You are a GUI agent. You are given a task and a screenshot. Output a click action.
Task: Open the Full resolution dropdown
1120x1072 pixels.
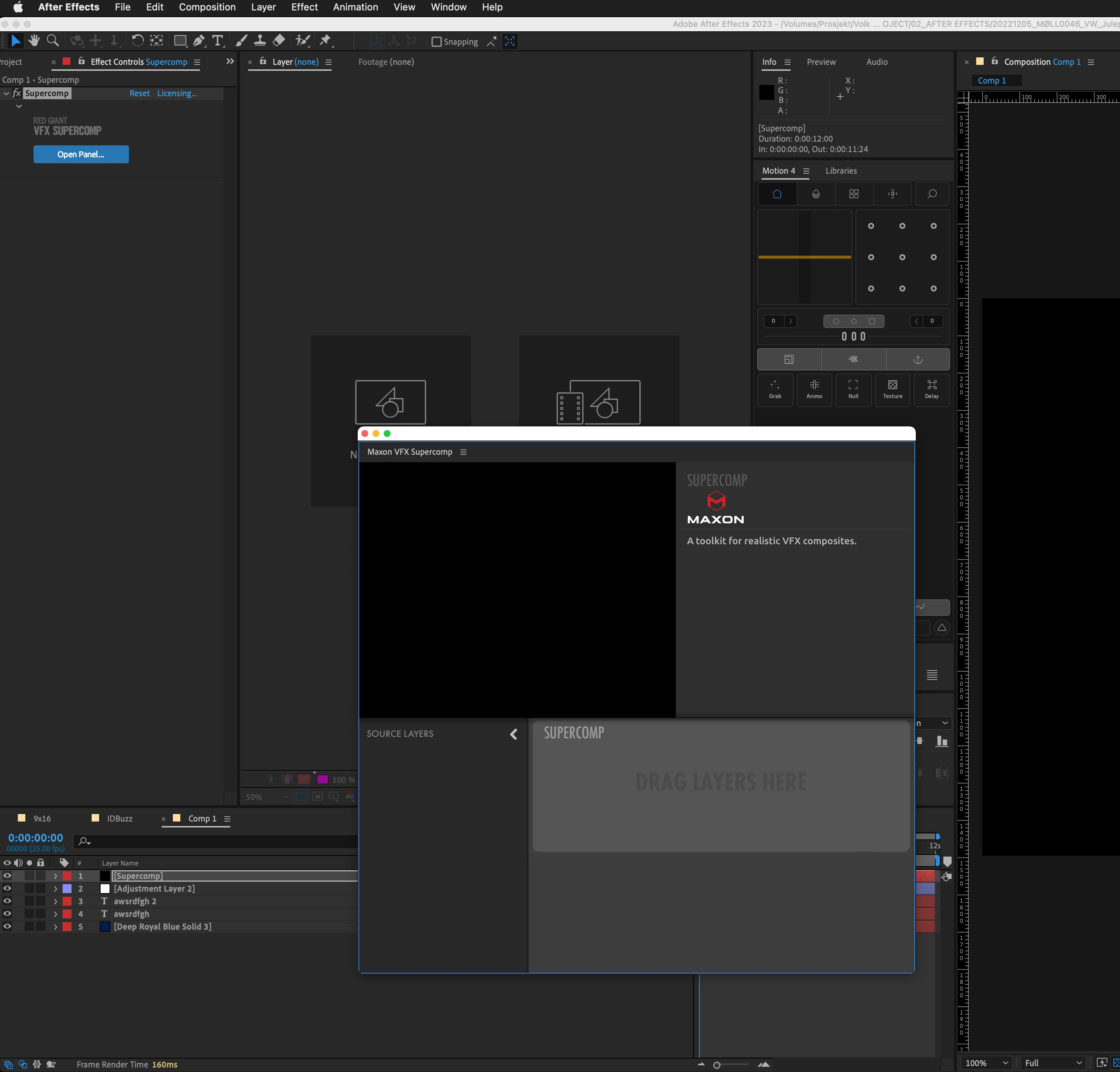click(x=1053, y=1063)
